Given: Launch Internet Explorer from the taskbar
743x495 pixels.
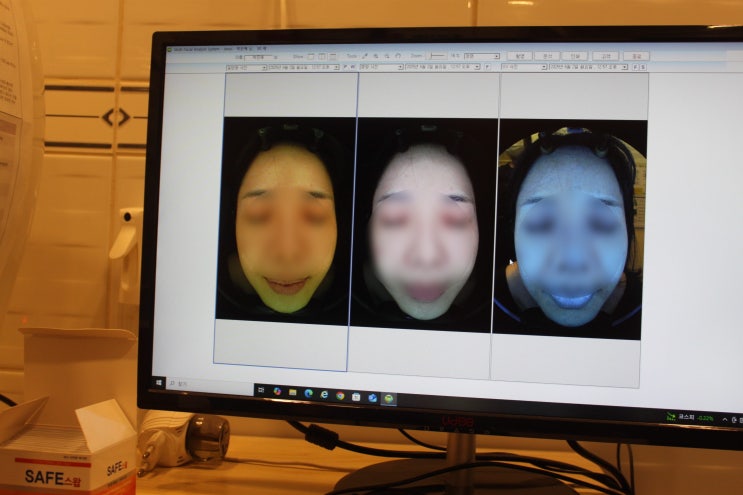Looking at the screenshot, I should click(324, 395).
